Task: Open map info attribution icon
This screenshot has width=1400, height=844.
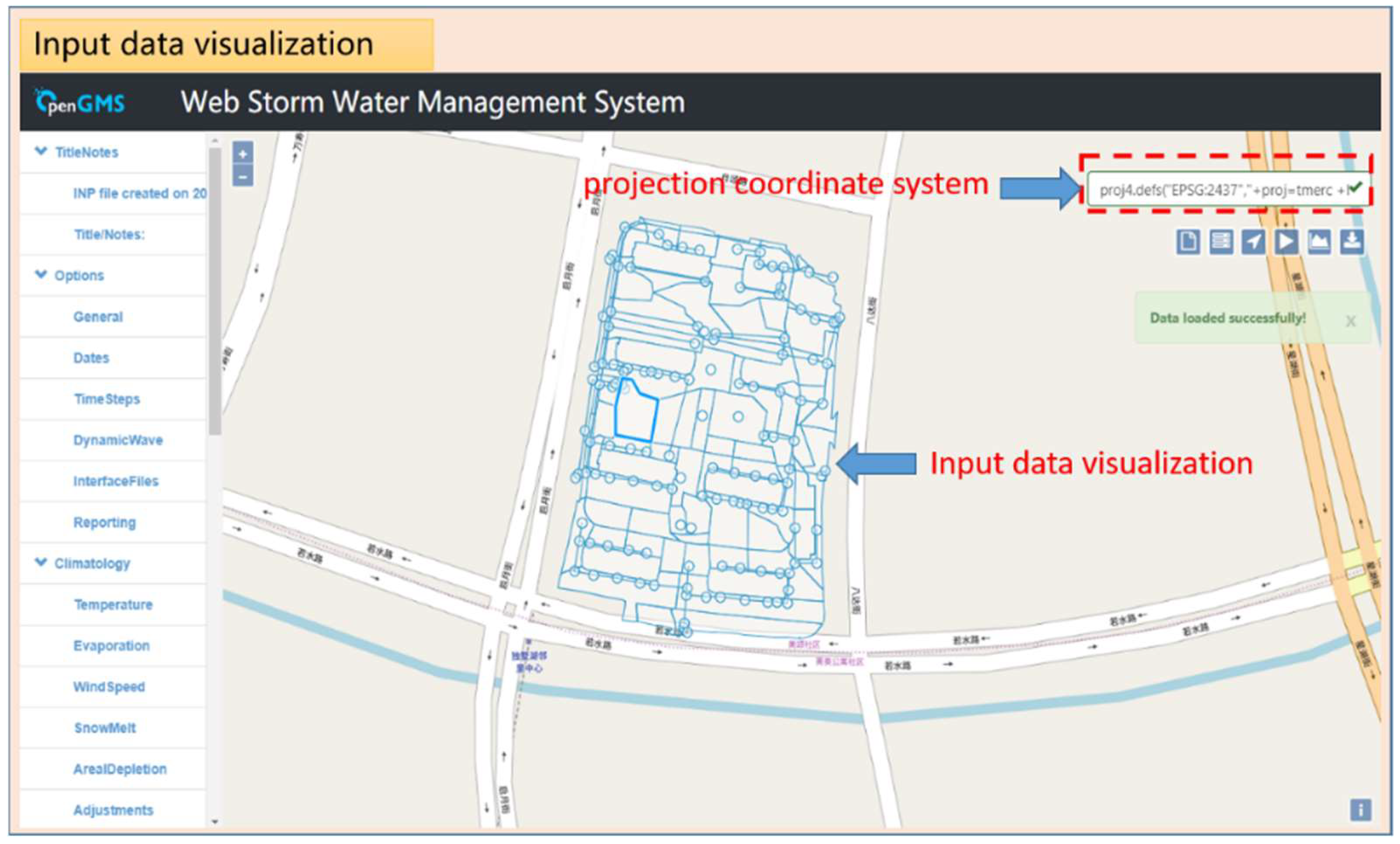Action: (x=1360, y=810)
